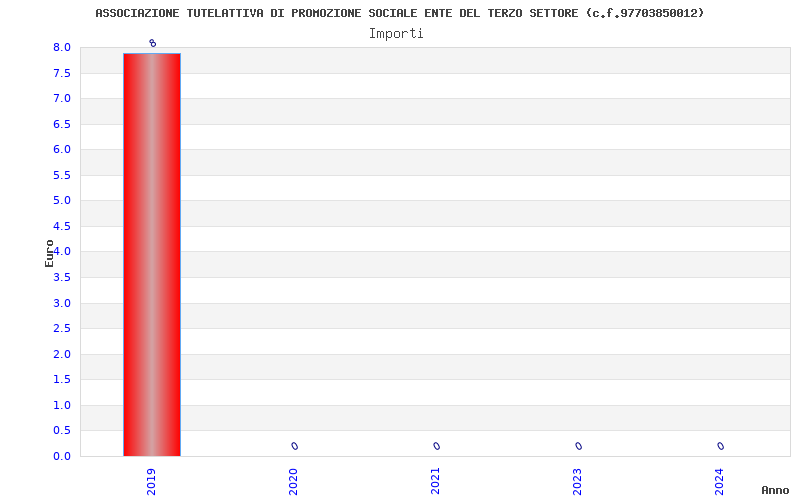Click the 'Importi' subtitle
The height and width of the screenshot is (500, 800).
tap(396, 34)
